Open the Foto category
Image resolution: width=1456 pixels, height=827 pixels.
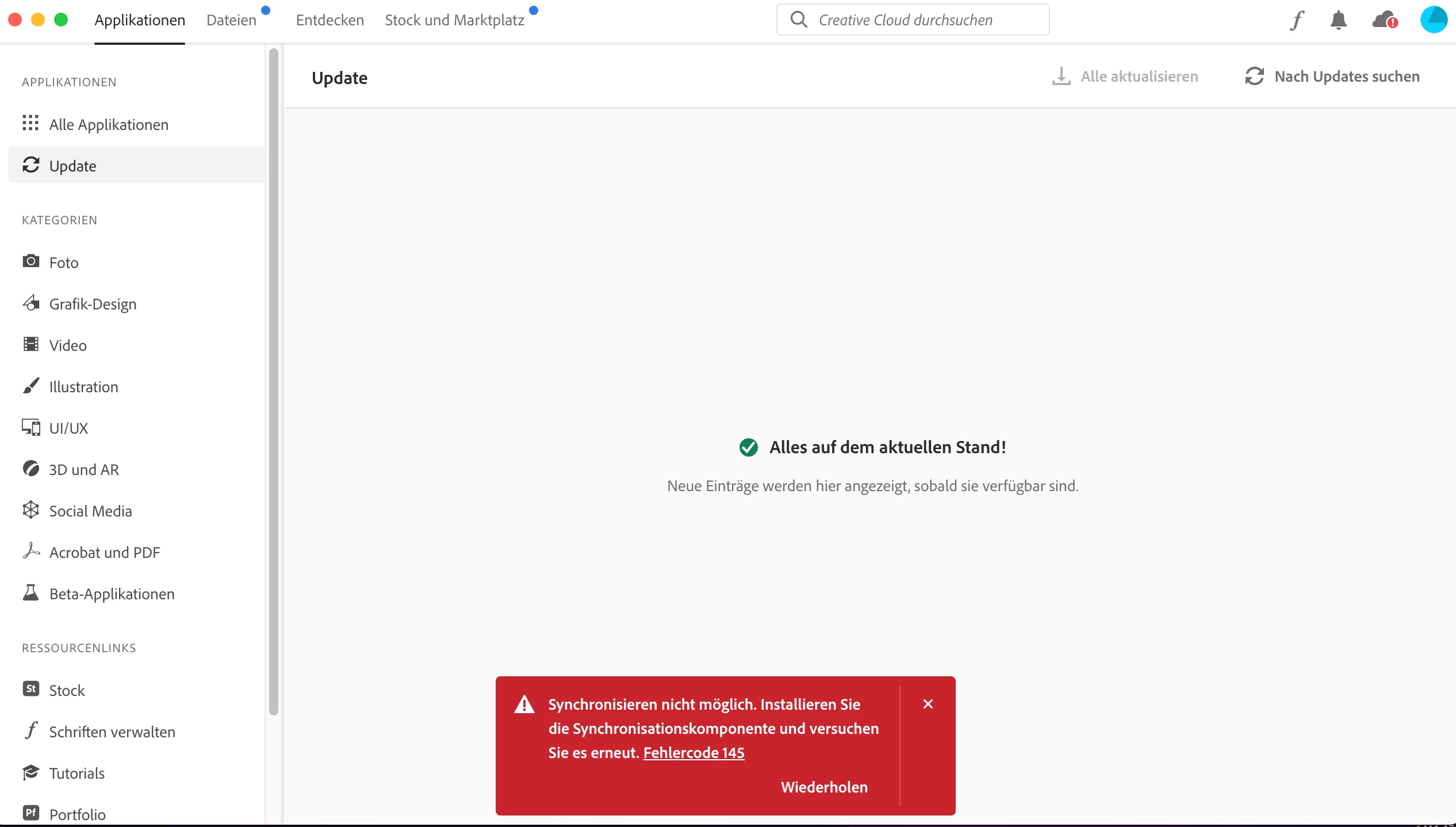[x=63, y=262]
